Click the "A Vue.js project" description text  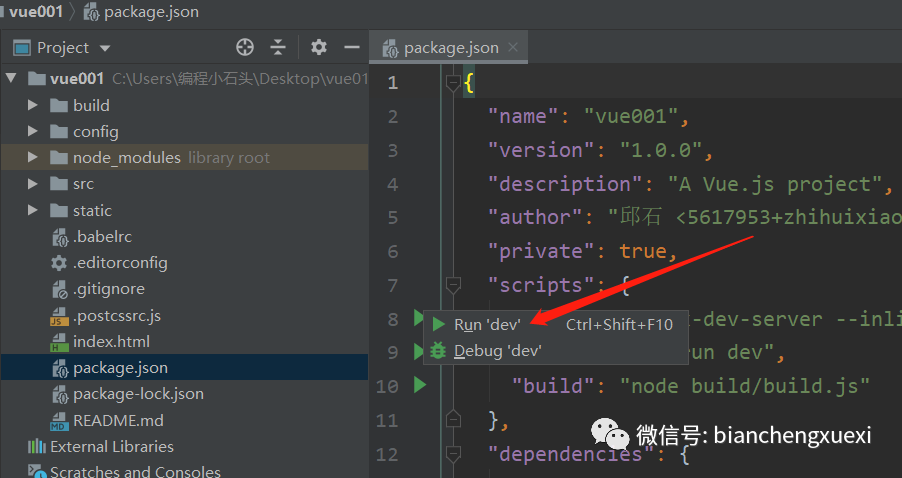pyautogui.click(x=775, y=184)
